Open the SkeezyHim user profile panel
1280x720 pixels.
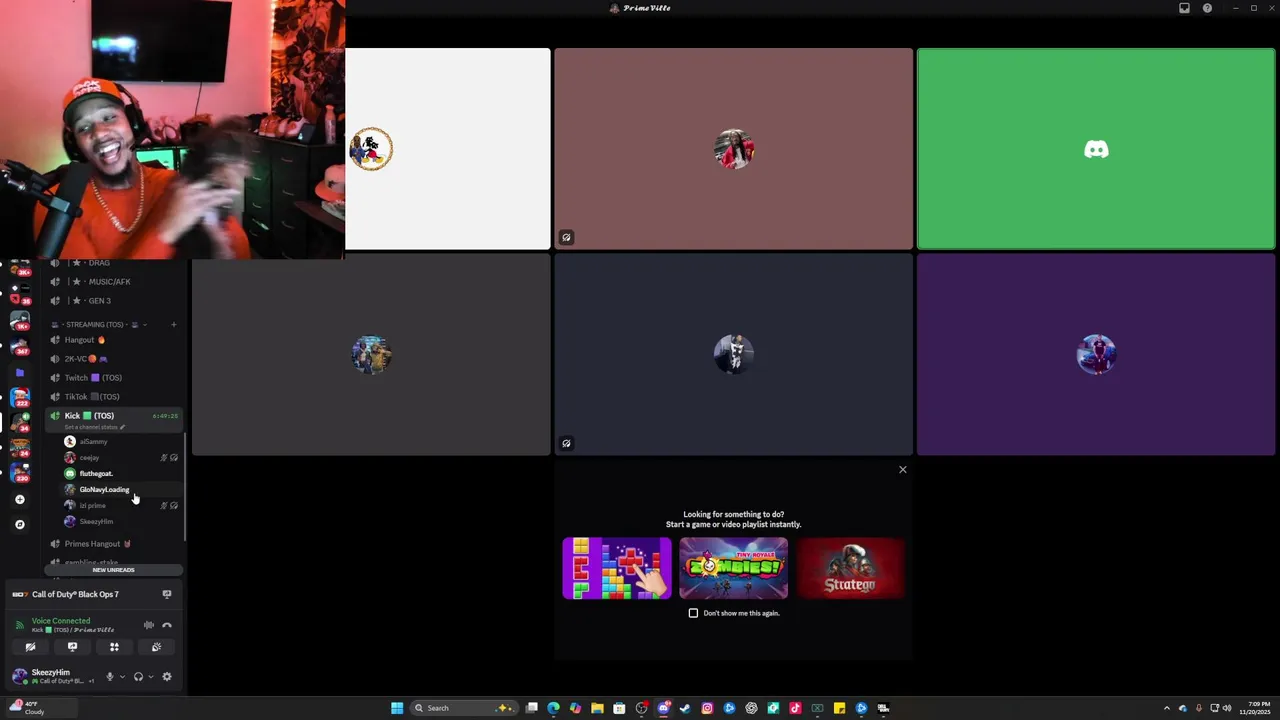click(x=52, y=677)
